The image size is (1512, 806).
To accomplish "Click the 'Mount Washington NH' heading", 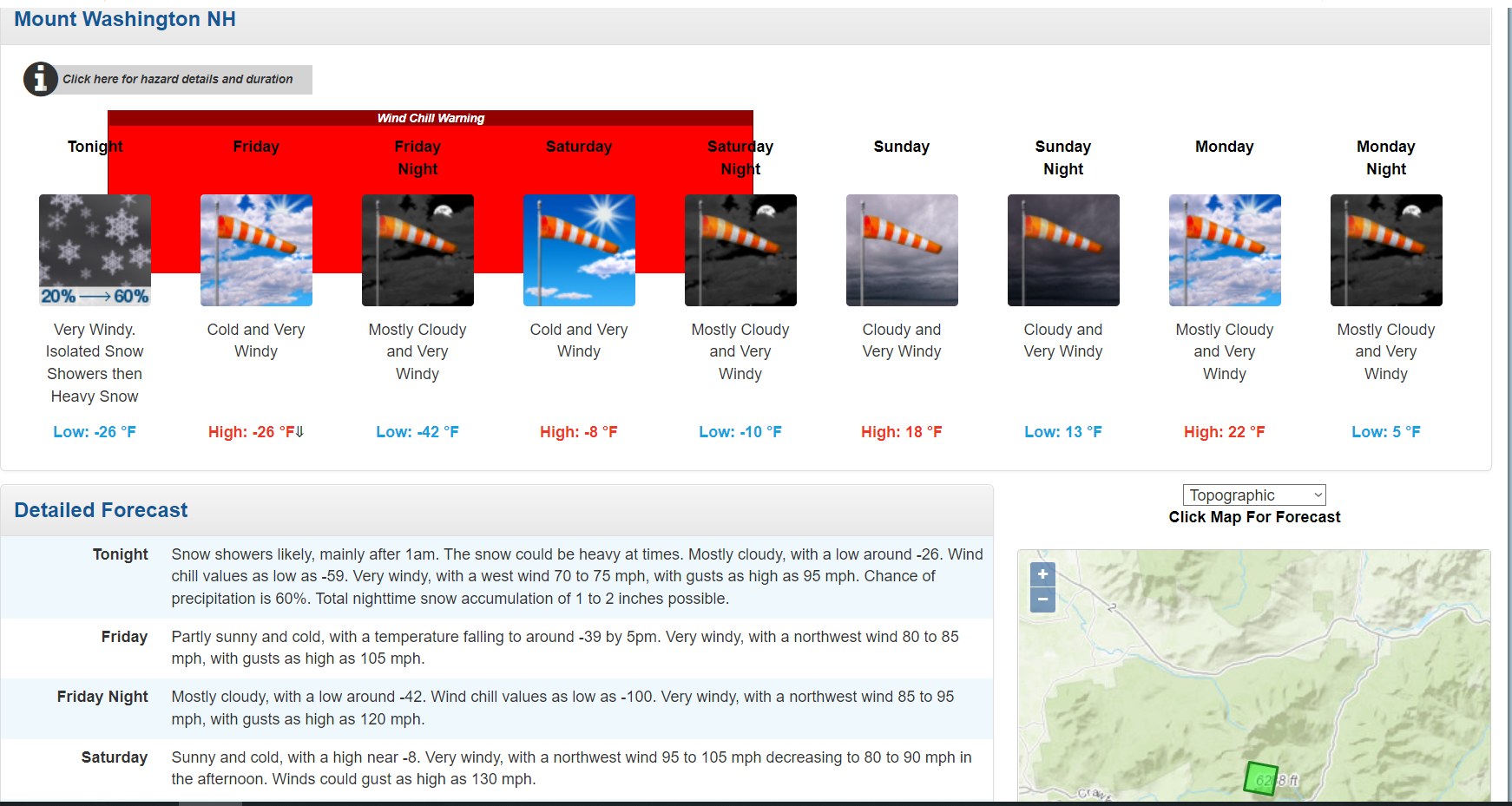I will [x=125, y=19].
